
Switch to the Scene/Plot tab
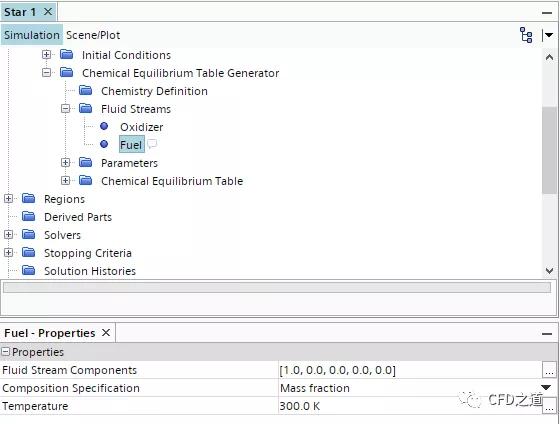click(93, 35)
